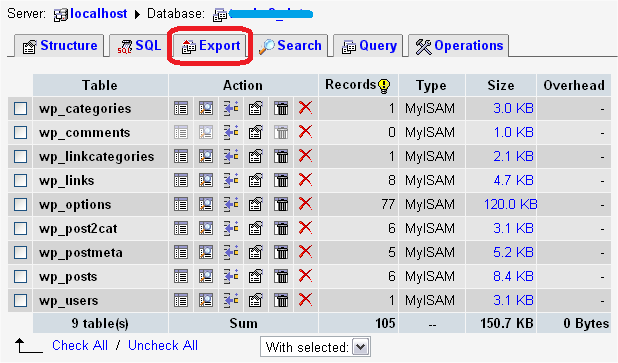Insert a row into wp_links
The height and width of the screenshot is (363, 618).
[231, 180]
